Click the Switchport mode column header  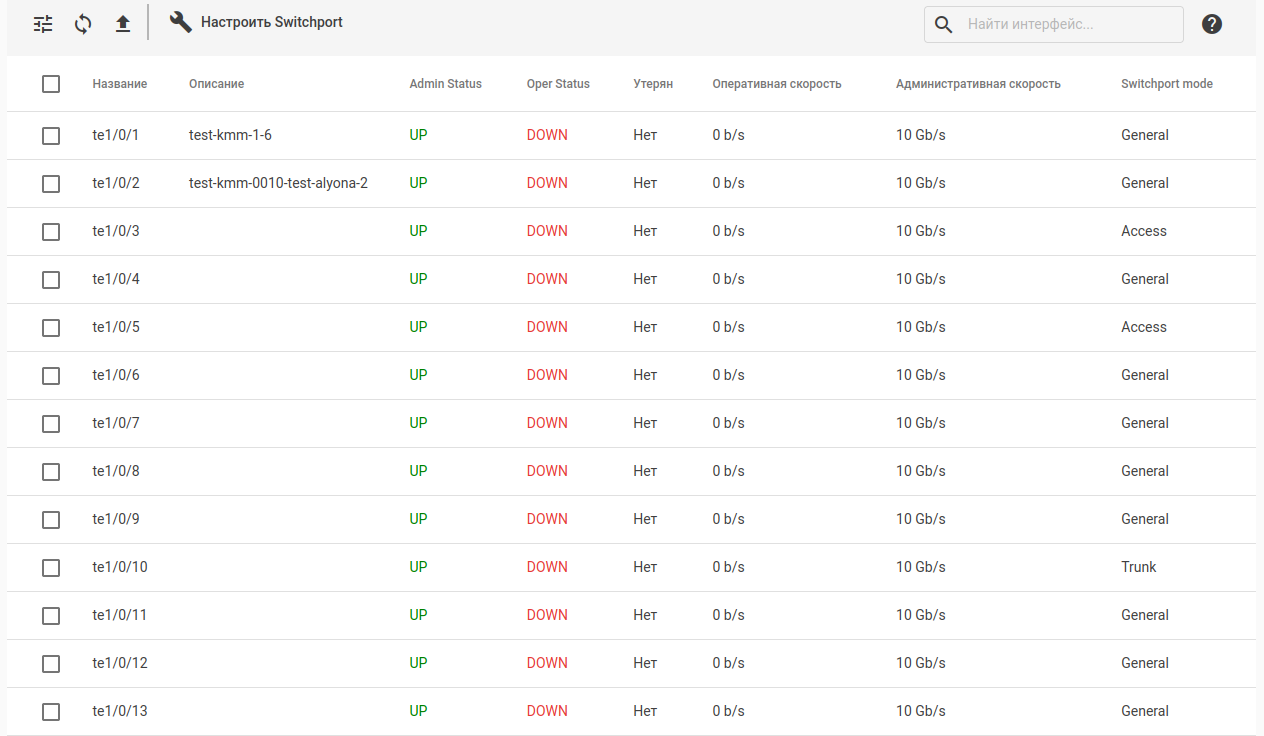point(1166,84)
